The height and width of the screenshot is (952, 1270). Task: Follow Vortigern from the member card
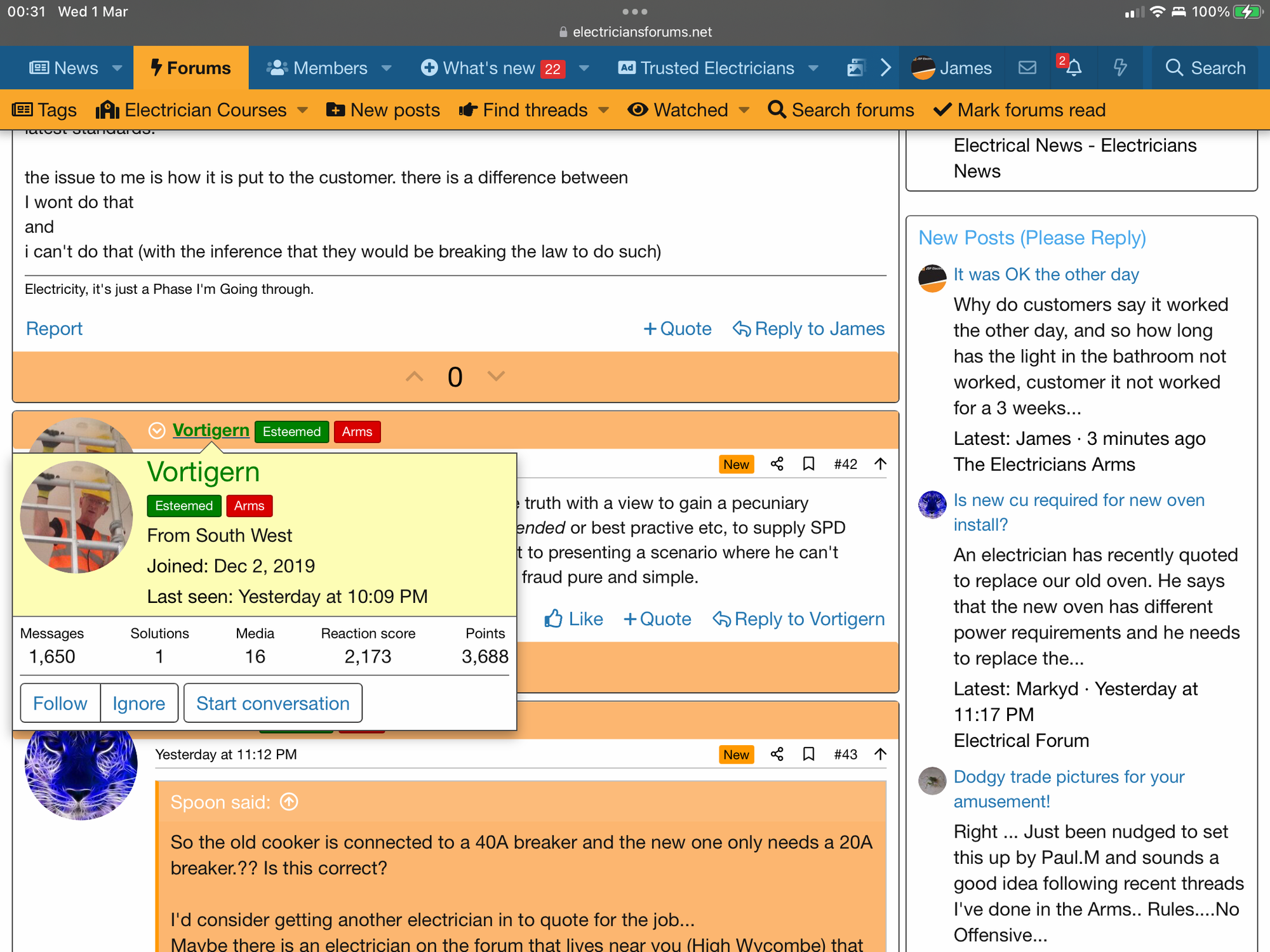[60, 703]
